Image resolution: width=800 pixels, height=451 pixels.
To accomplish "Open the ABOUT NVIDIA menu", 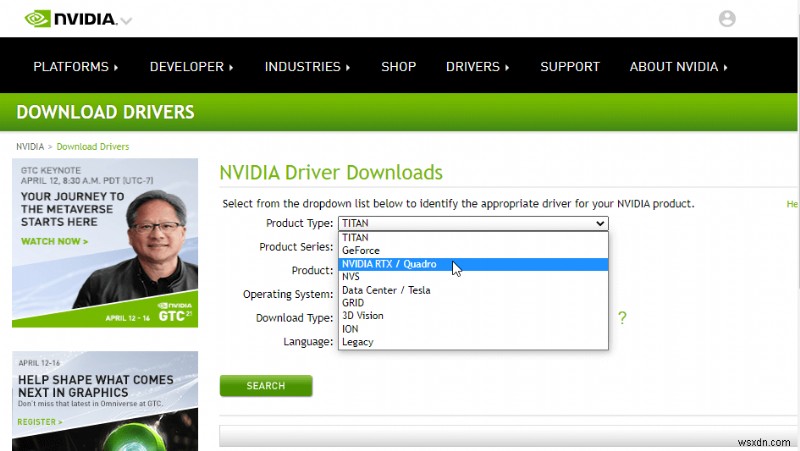I will tap(678, 67).
